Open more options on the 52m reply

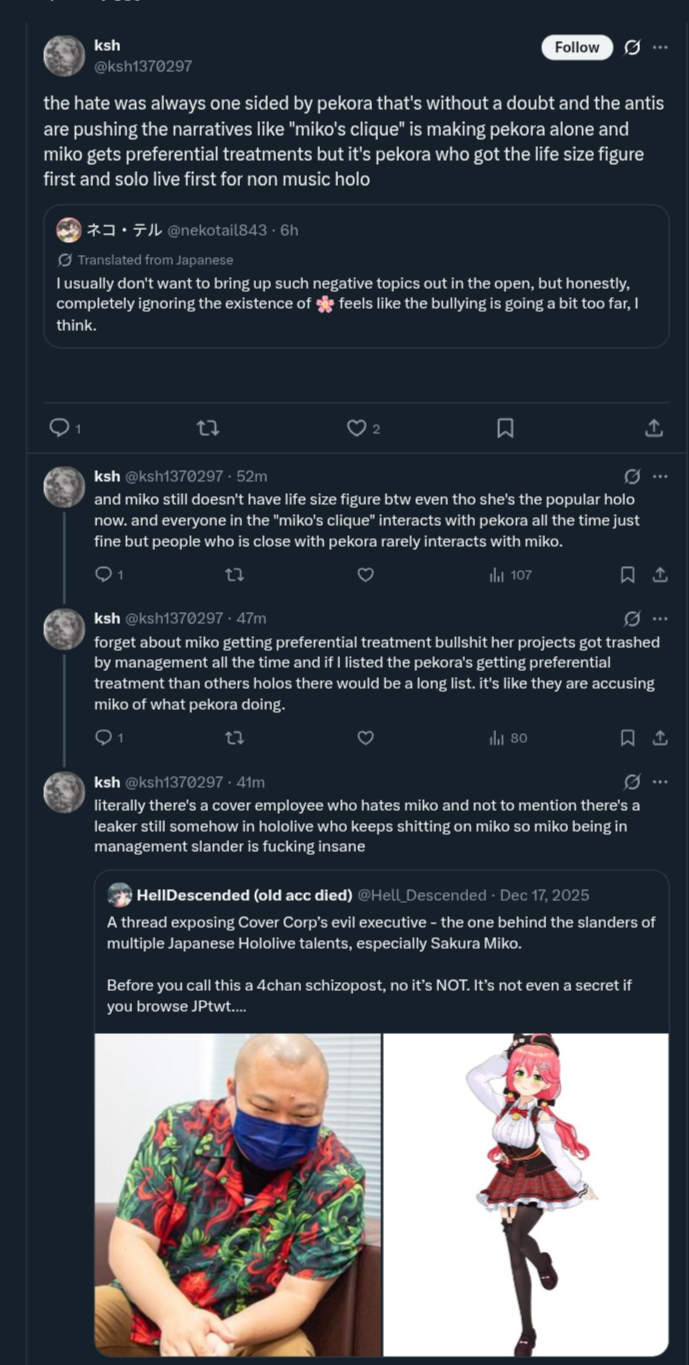[660, 476]
